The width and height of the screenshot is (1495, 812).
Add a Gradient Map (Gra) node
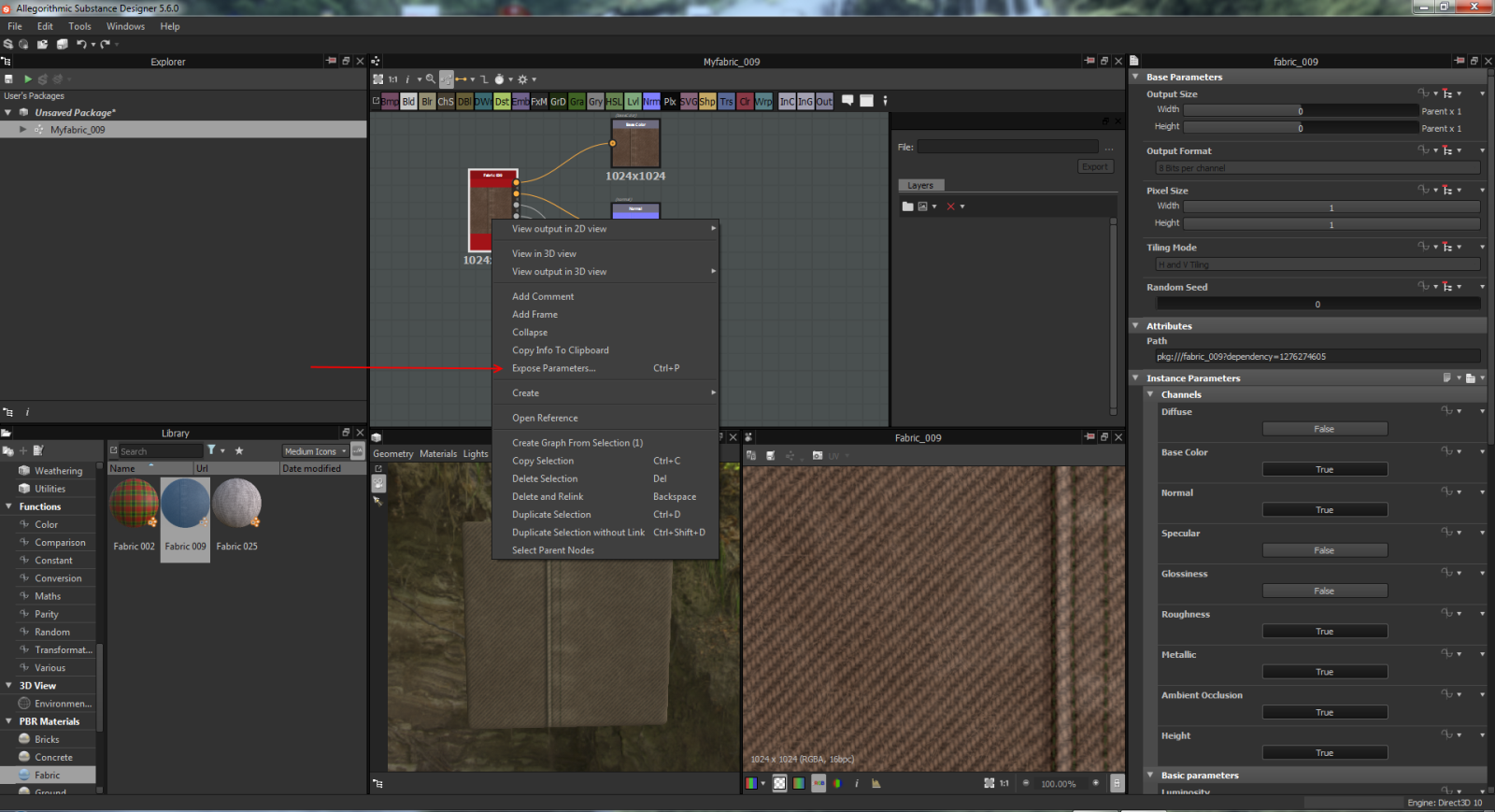point(577,101)
